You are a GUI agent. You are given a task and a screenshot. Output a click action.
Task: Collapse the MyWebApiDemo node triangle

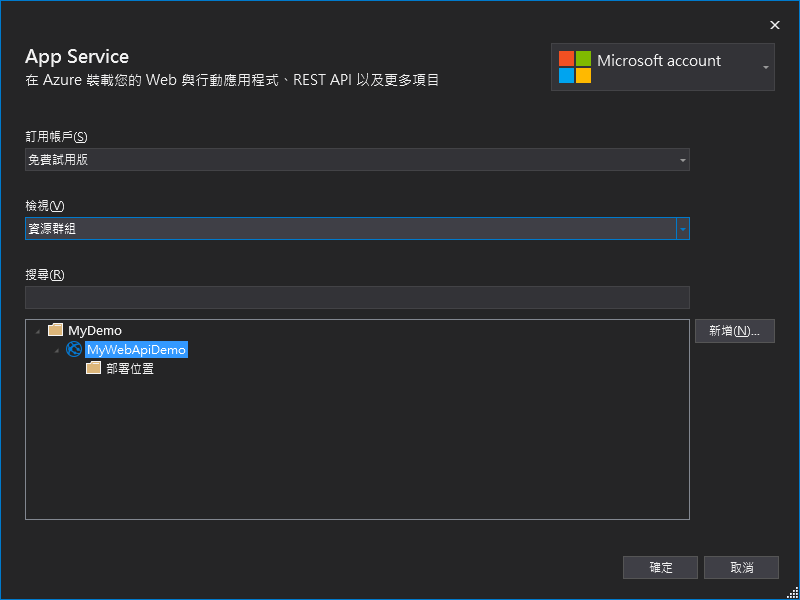pos(56,351)
